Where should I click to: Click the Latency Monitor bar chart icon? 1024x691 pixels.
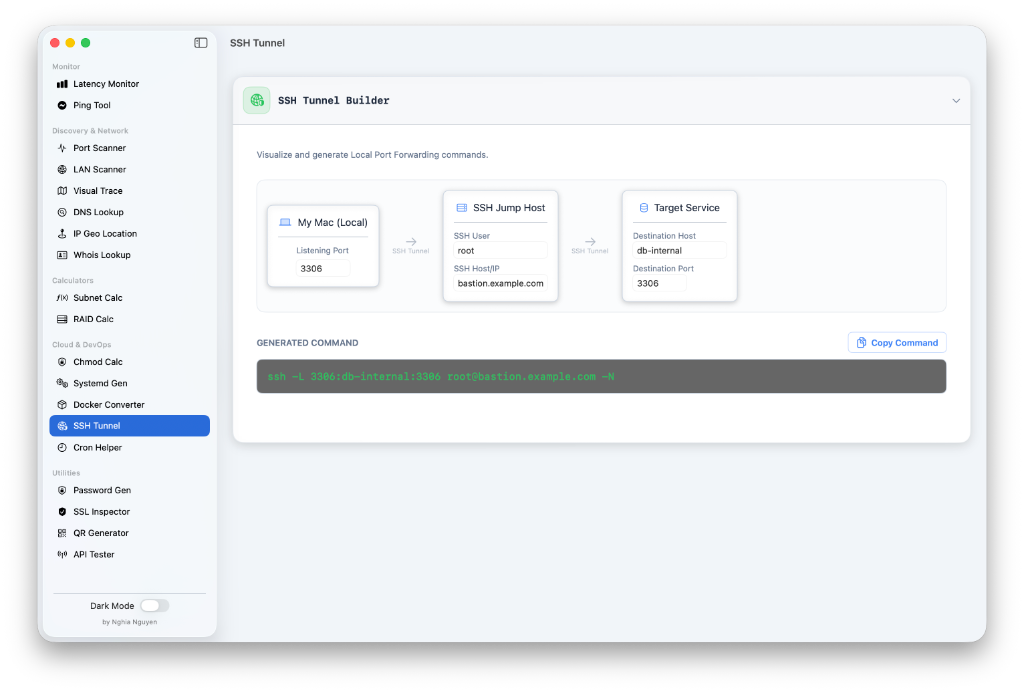[62, 84]
